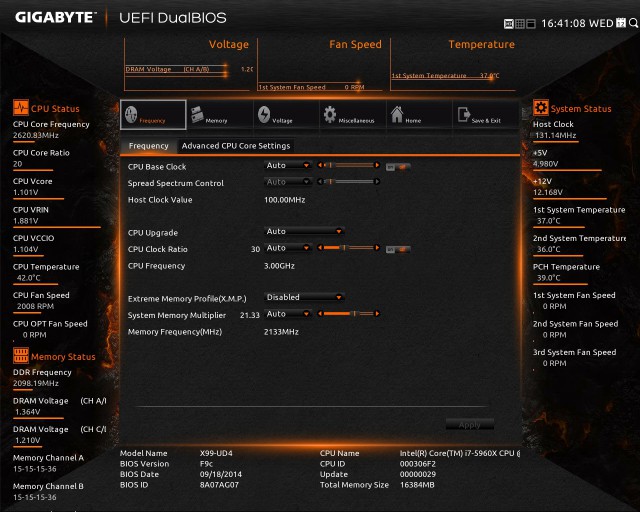This screenshot has height=512, width=640.
Task: Increase CPU Clock Ratio with right arrow
Action: point(377,247)
